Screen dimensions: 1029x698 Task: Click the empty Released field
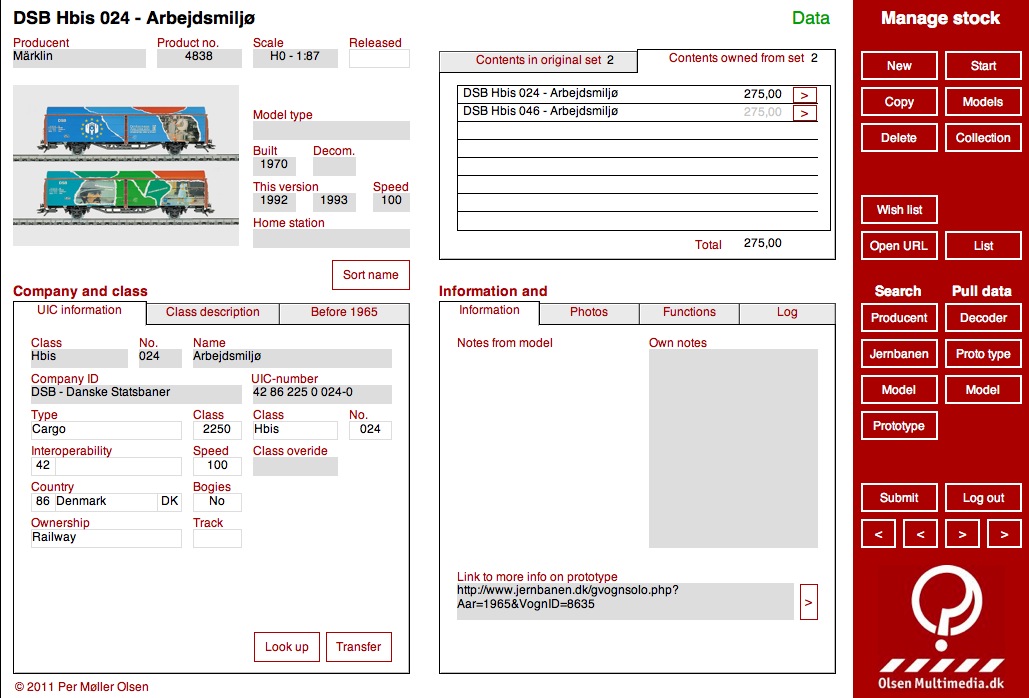pos(379,58)
